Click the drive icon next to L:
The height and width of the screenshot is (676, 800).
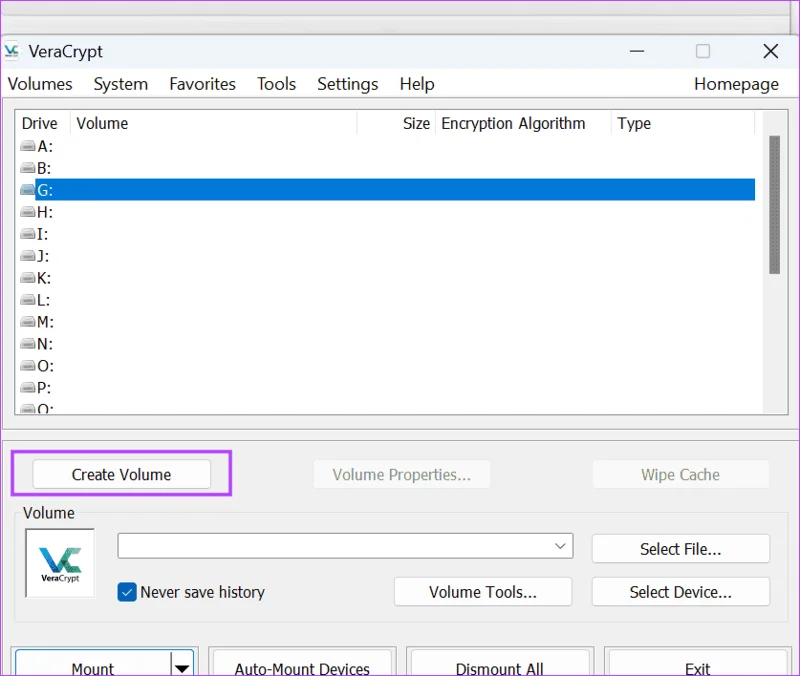coord(28,300)
